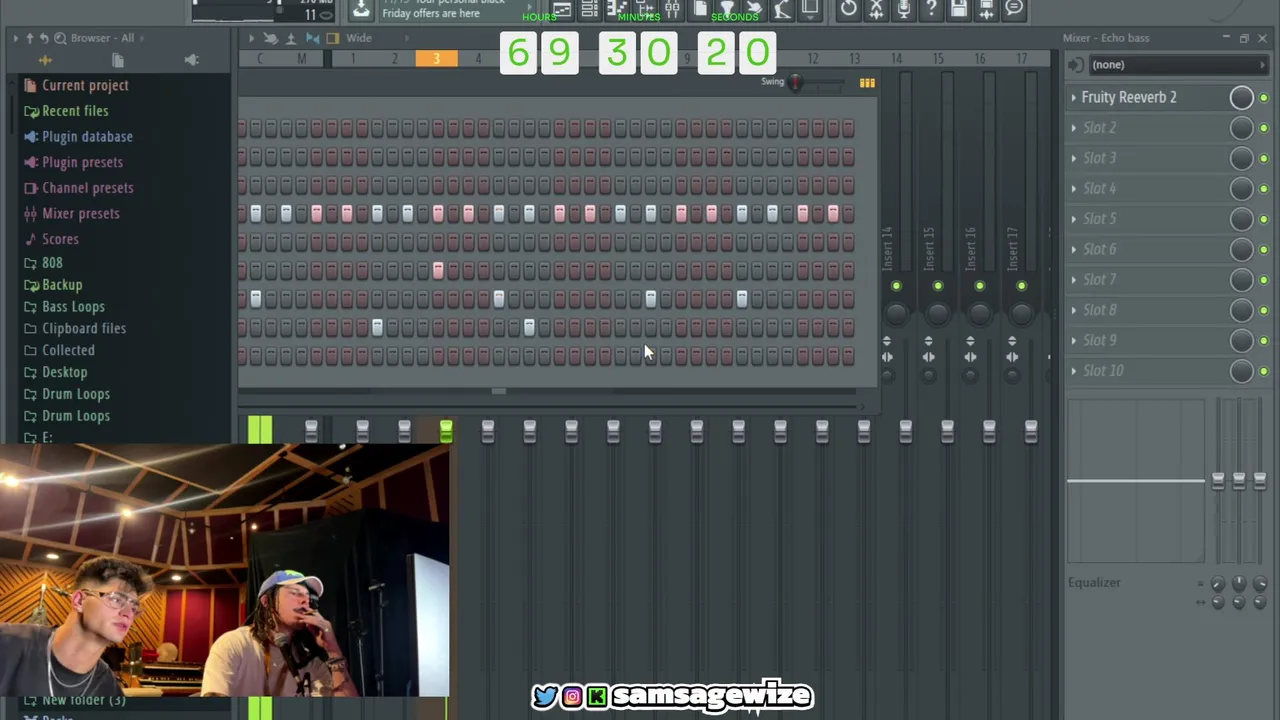Image resolution: width=1280 pixels, height=720 pixels.
Task: Click the save floppy disk toolbar icon
Action: [x=959, y=9]
